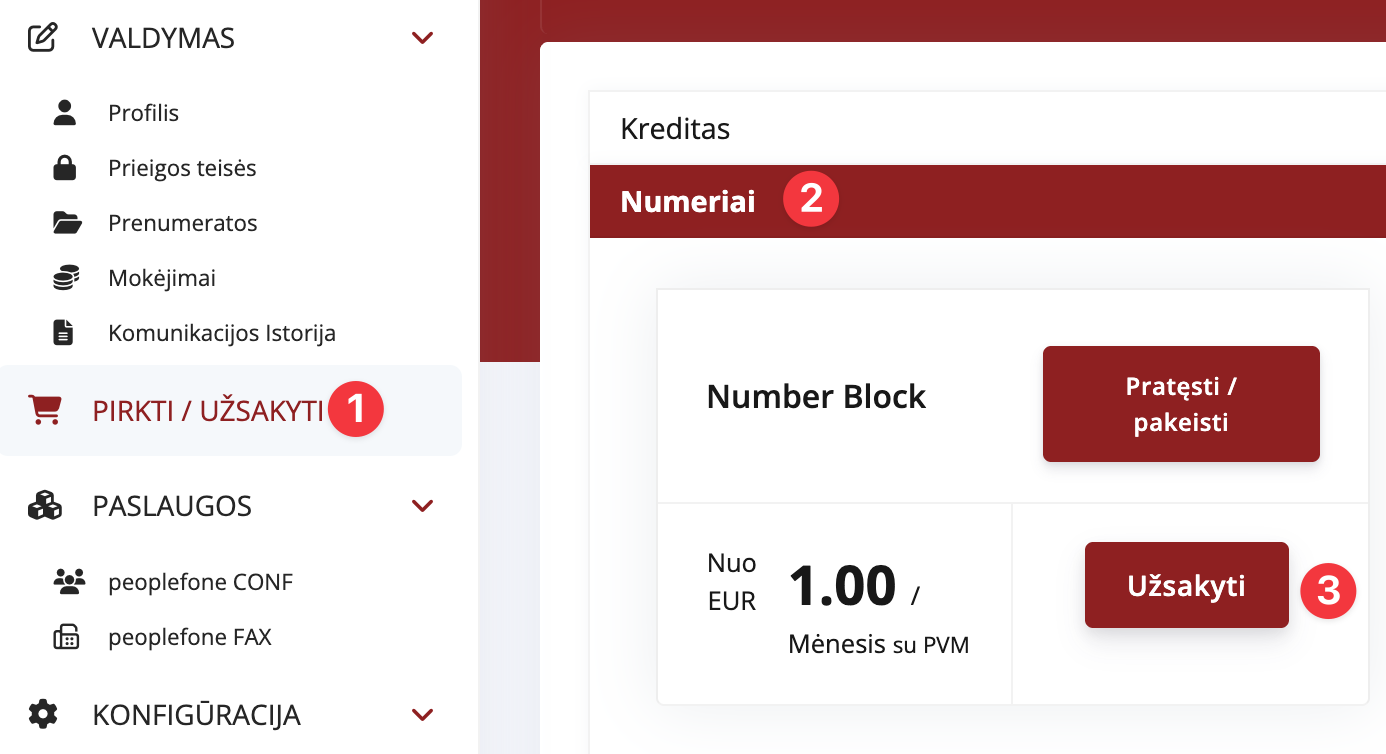Expand the KONFIGŪRACIJA section chevron
1386x754 pixels.
click(423, 715)
